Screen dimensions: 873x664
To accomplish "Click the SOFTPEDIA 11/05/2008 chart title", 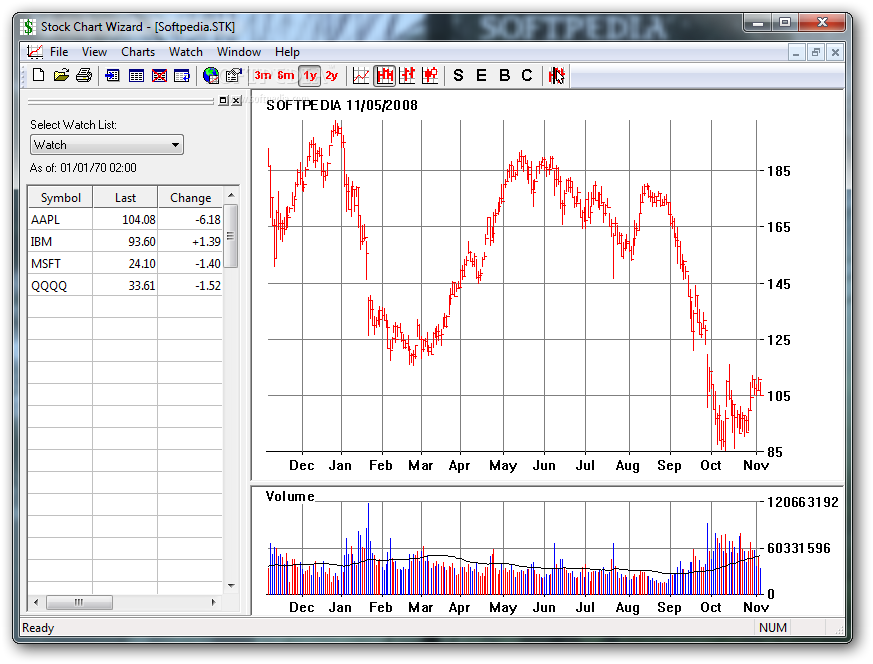I will pyautogui.click(x=342, y=105).
